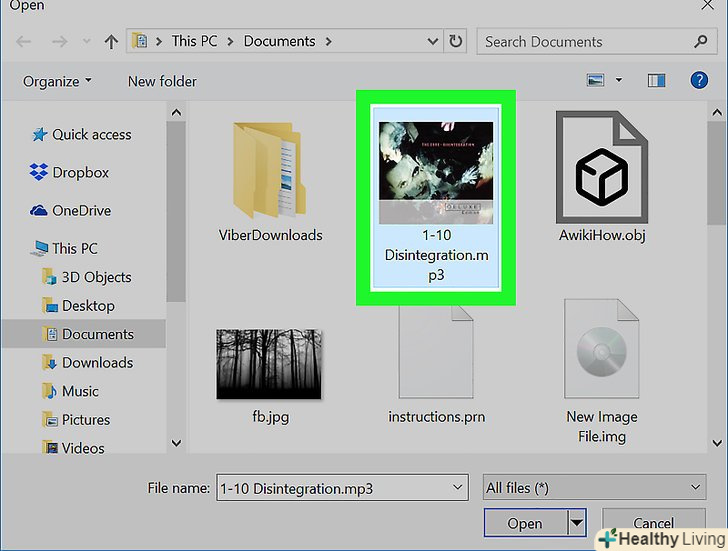Screen dimensions: 728x551
Task: Open Dropbox in the navigation pane
Action: click(x=80, y=172)
